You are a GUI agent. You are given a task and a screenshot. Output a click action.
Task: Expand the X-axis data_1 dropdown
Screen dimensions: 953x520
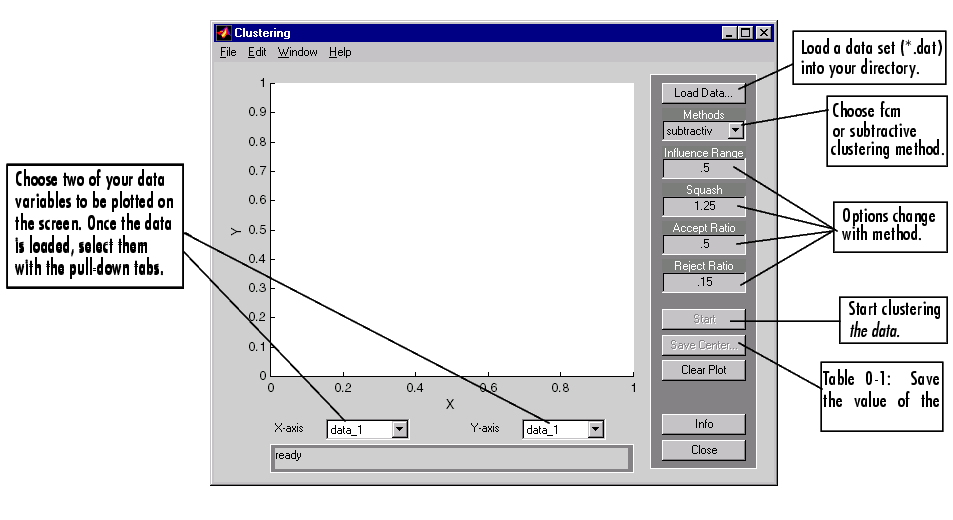tap(399, 429)
